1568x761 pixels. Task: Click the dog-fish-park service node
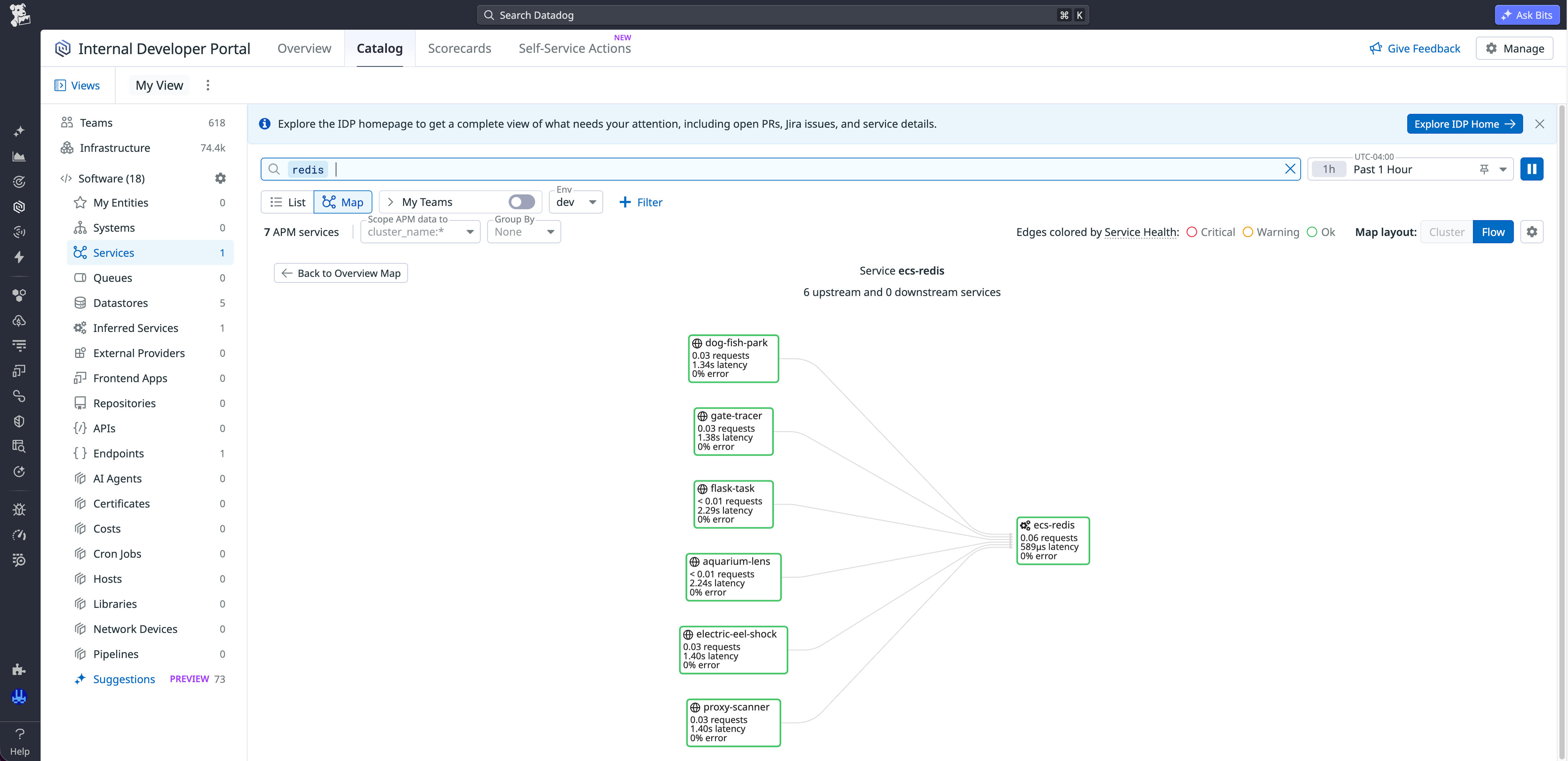tap(733, 358)
